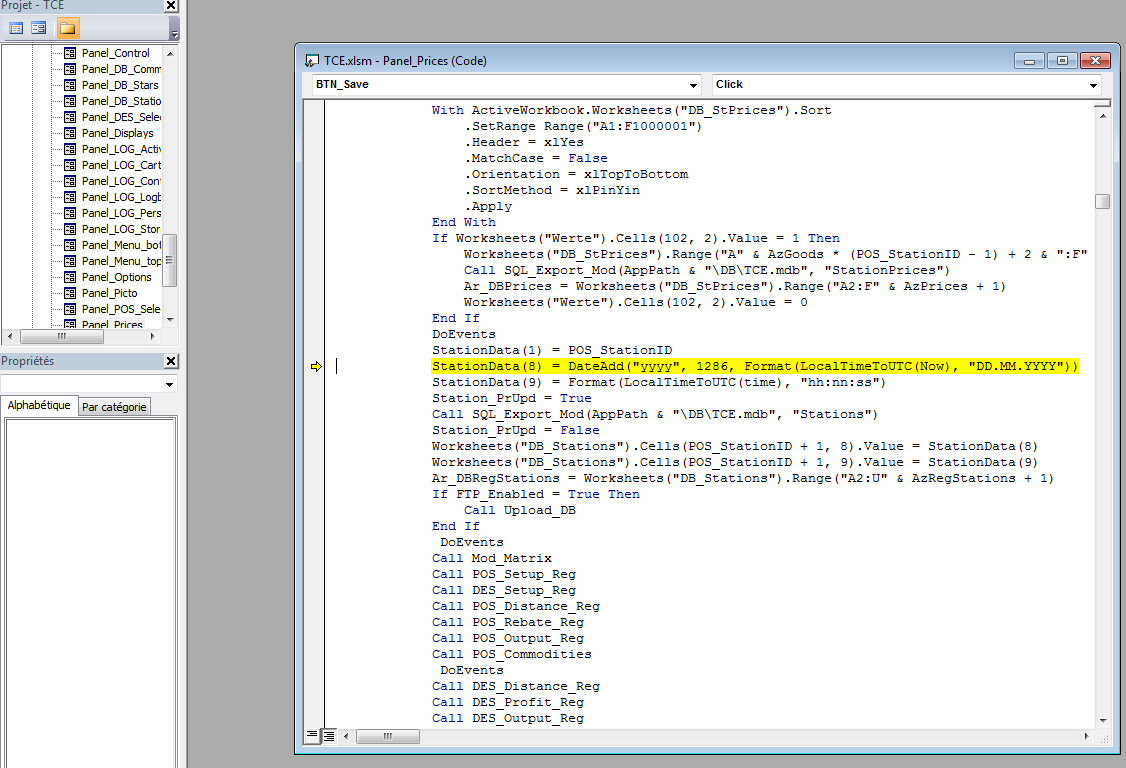Click the 'Call Upload_DB' code line
This screenshot has height=768, width=1126.
pyautogui.click(x=519, y=510)
